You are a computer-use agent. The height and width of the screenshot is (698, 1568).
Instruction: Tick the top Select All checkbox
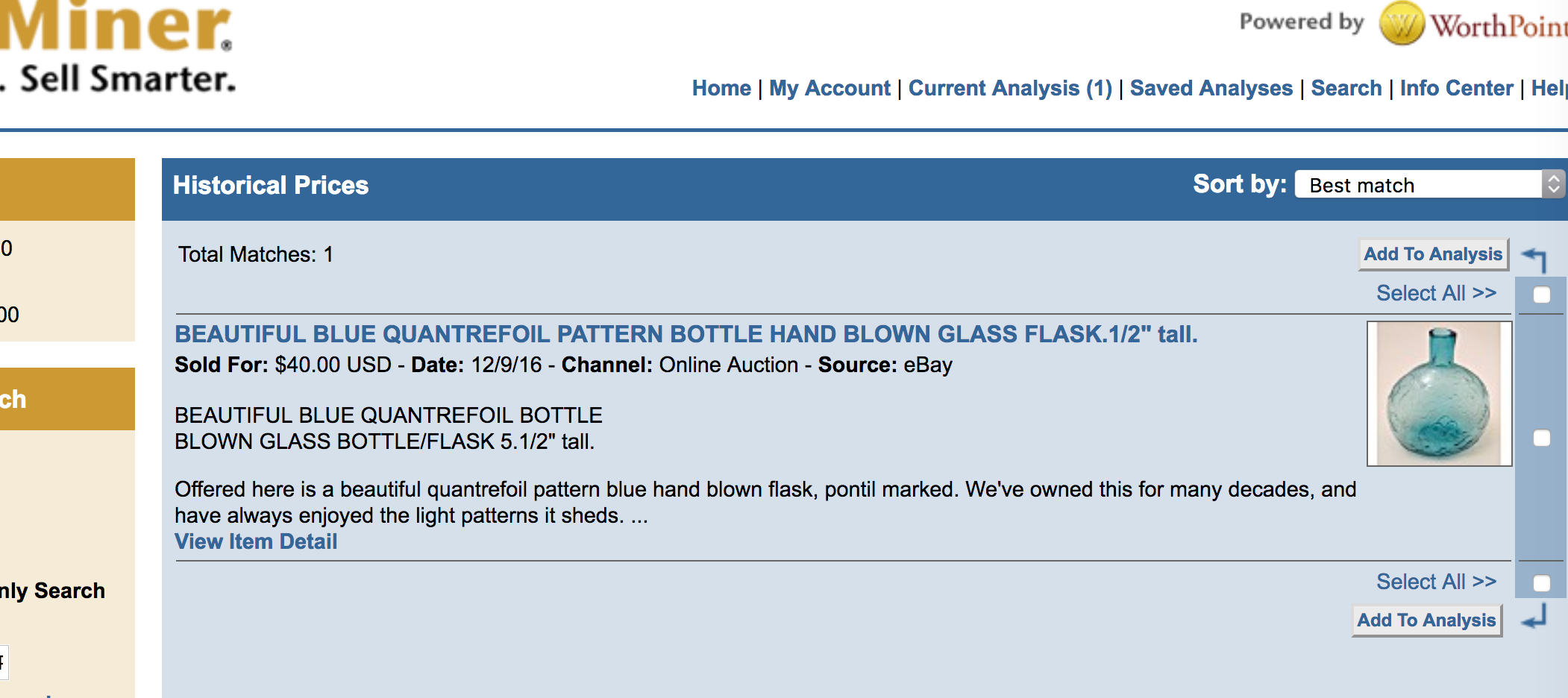click(1541, 295)
